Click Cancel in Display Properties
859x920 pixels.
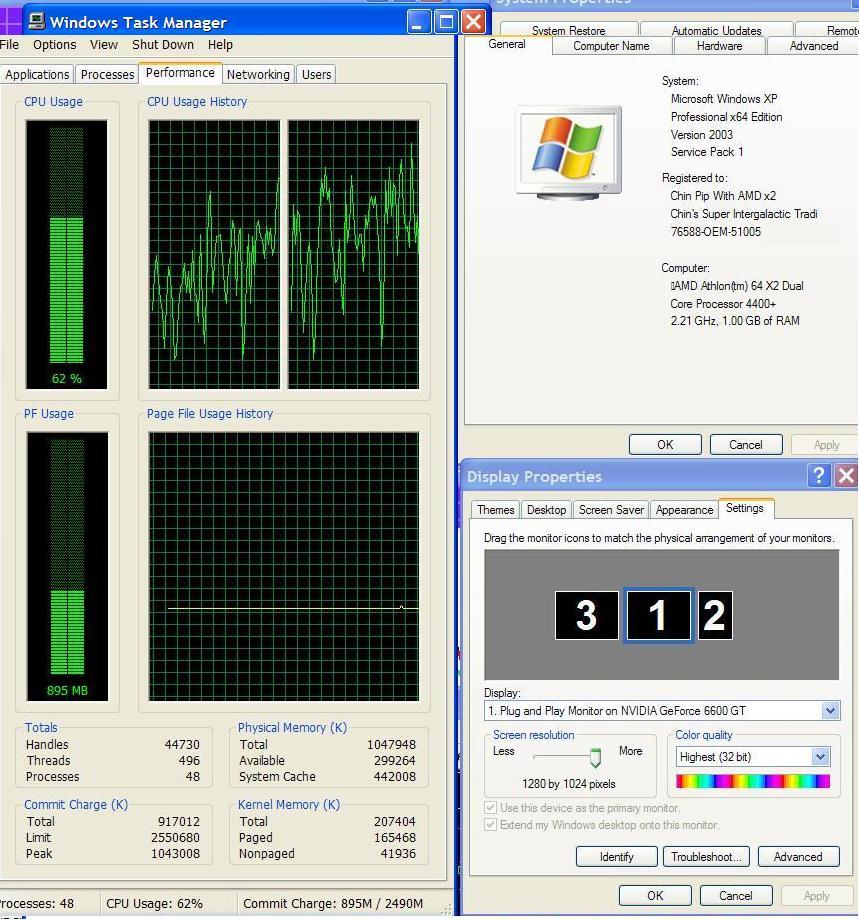(x=736, y=895)
